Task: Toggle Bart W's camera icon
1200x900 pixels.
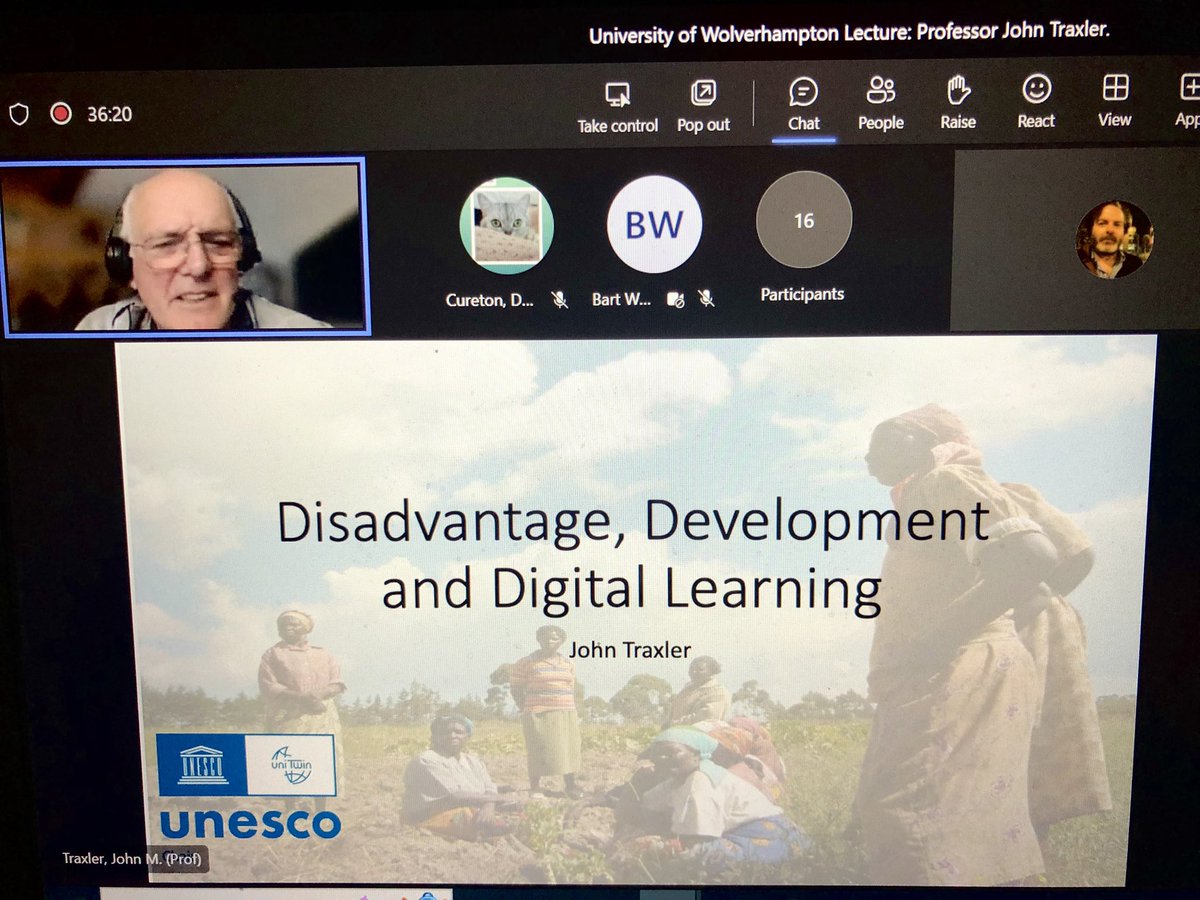Action: point(676,299)
